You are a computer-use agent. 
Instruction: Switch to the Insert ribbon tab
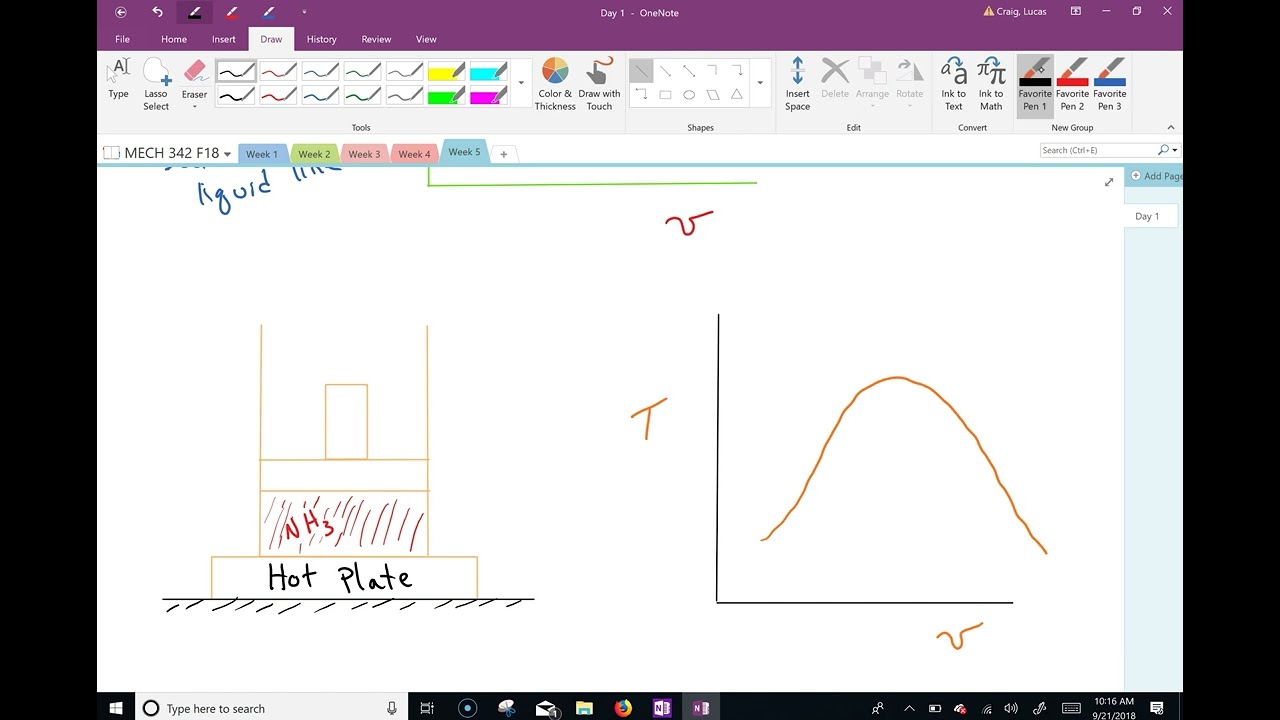coord(224,39)
